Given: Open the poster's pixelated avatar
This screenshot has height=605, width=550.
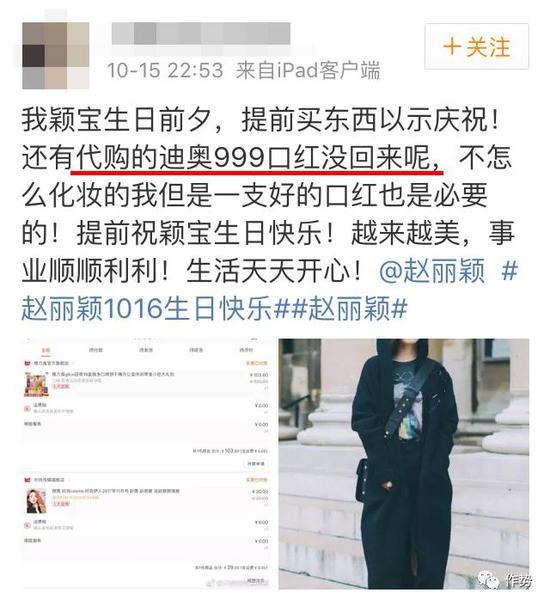Looking at the screenshot, I should tap(56, 56).
